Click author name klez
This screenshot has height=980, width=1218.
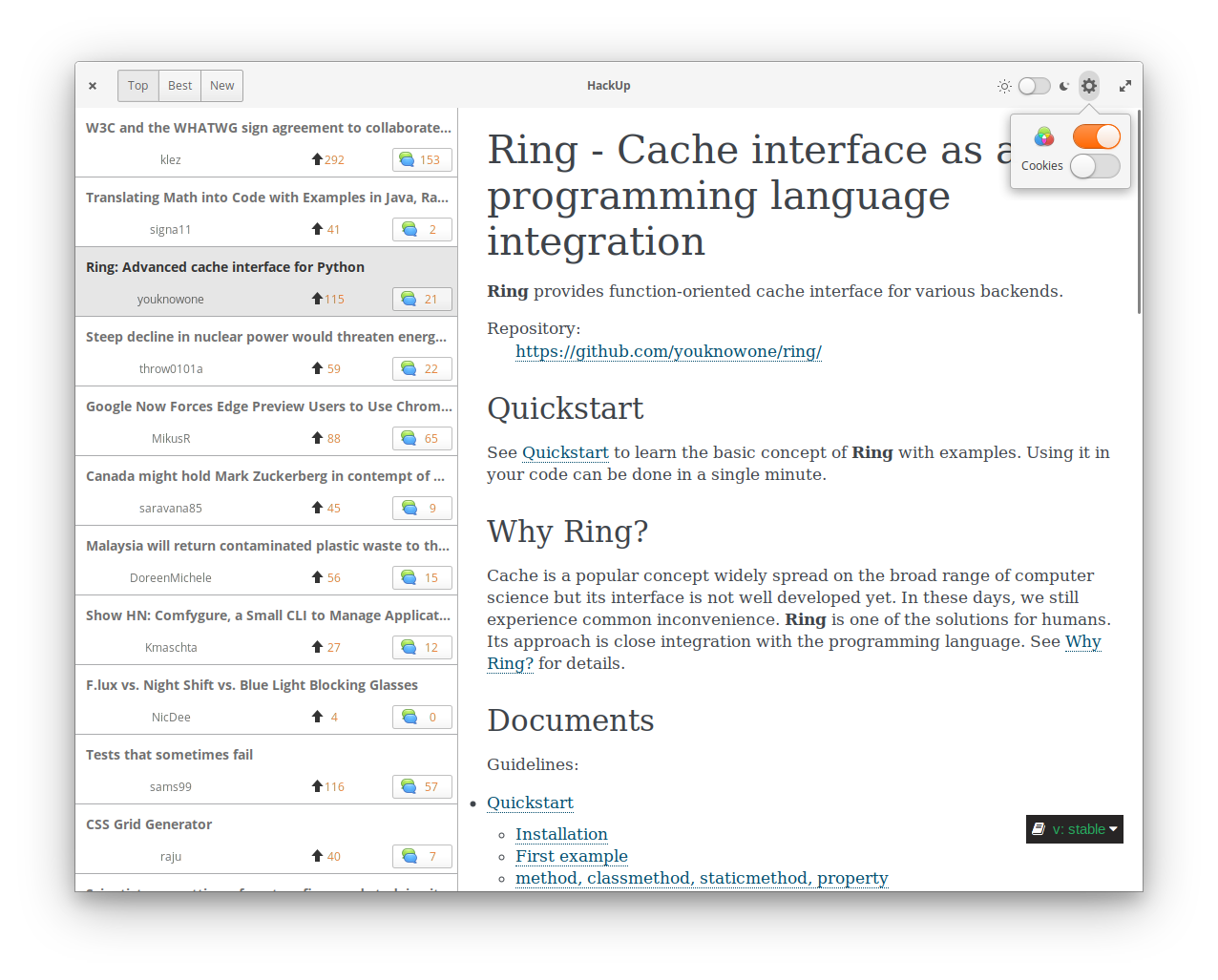[171, 159]
